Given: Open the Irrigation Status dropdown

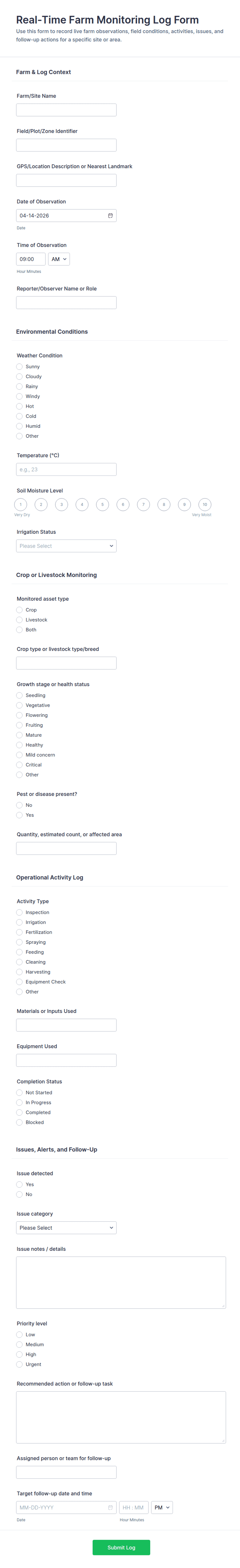Looking at the screenshot, I should (66, 546).
